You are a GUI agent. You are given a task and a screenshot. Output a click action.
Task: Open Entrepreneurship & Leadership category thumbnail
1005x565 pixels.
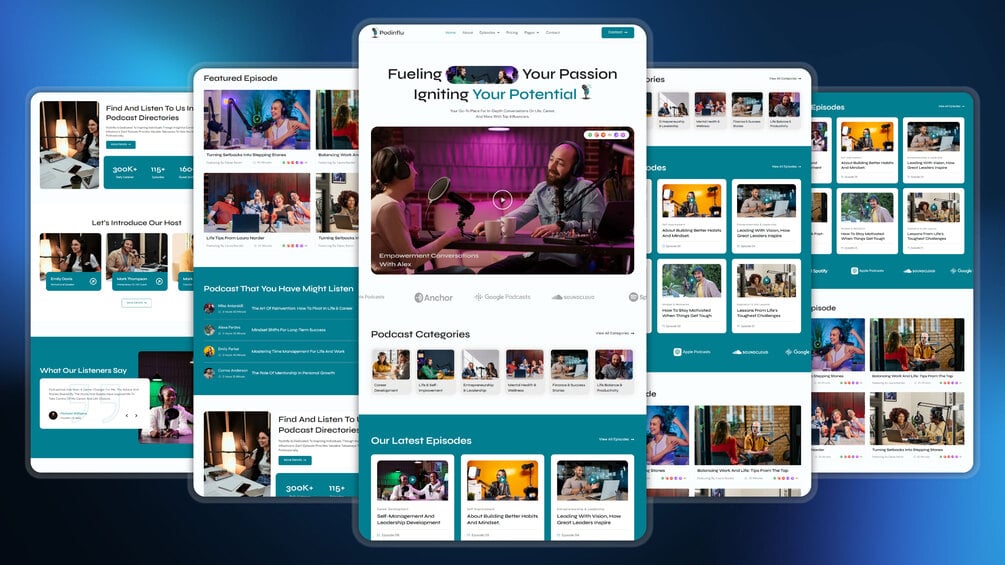click(x=480, y=364)
